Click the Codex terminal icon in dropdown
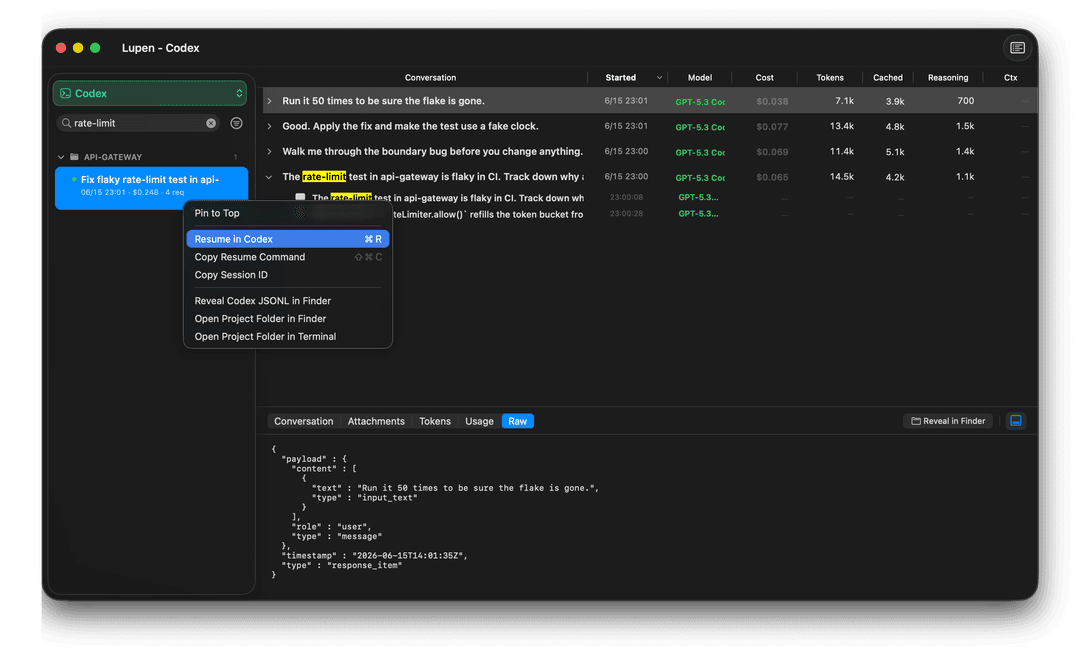1080x656 pixels. [65, 93]
